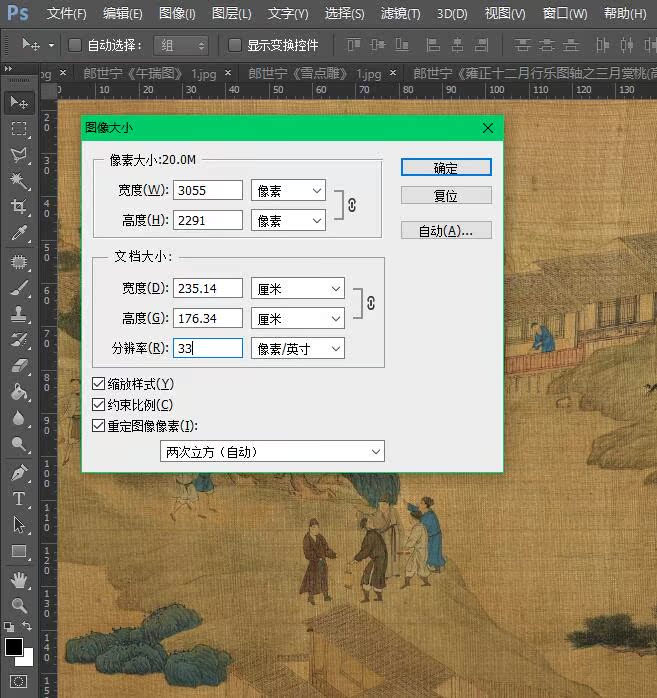The image size is (657, 698).
Task: Select the Brush tool
Action: click(x=19, y=288)
